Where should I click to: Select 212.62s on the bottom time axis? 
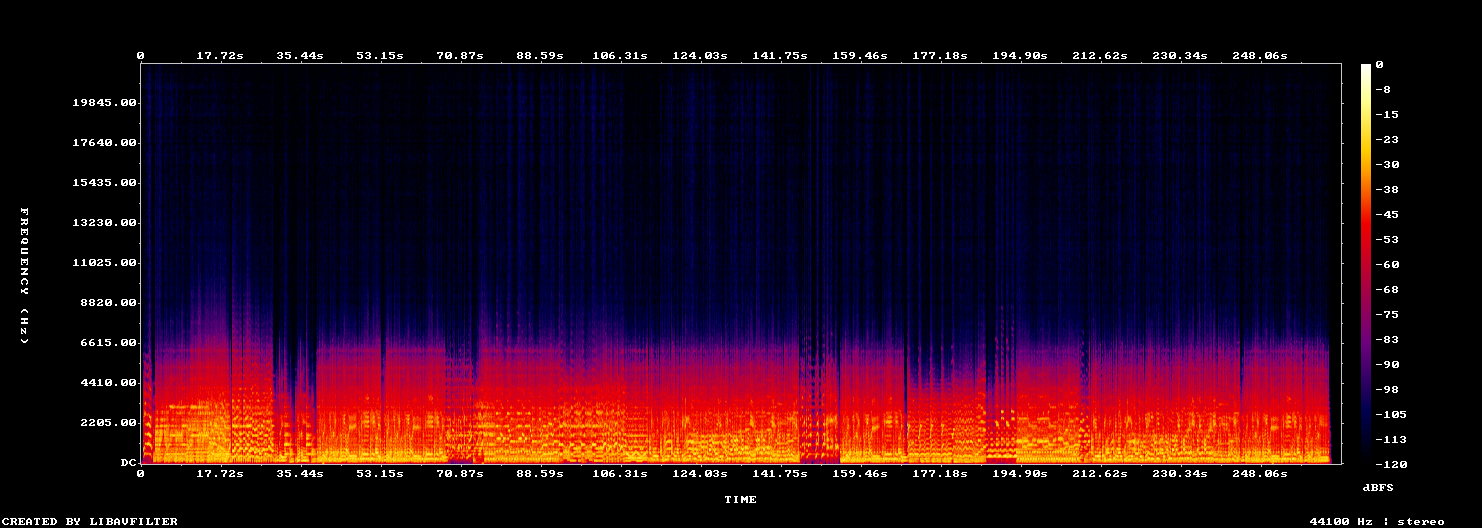click(1100, 473)
